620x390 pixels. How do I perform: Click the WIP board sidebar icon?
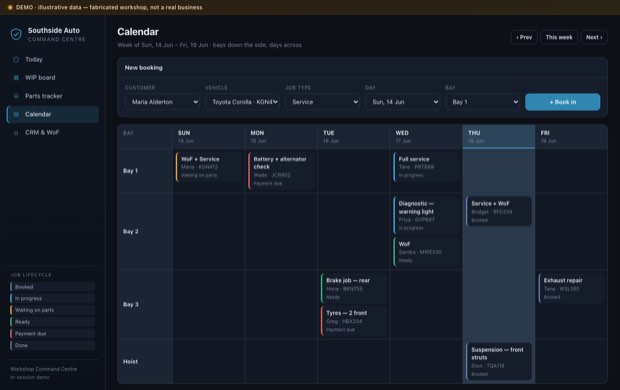[x=16, y=78]
